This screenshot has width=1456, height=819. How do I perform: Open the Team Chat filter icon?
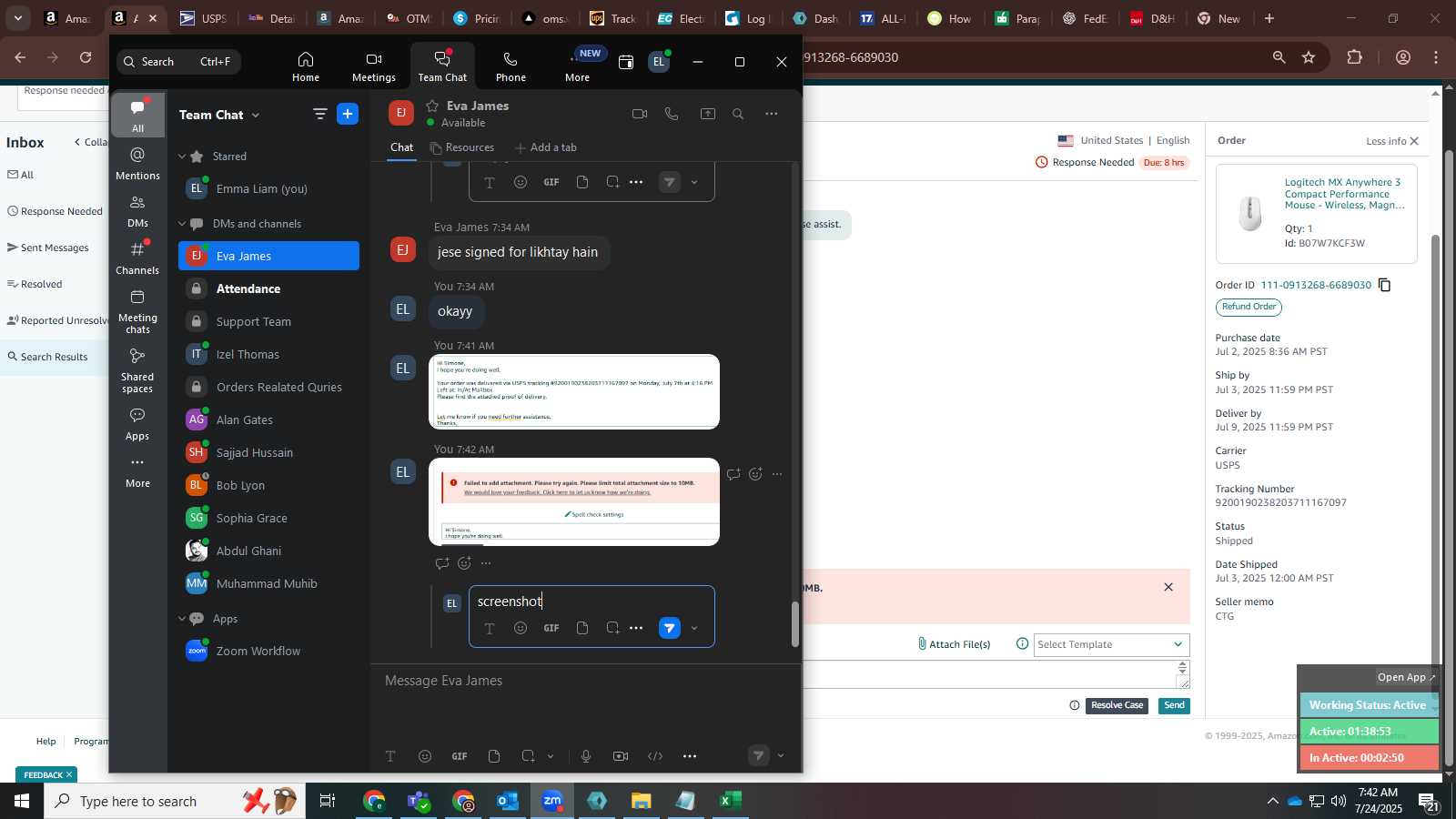tap(320, 114)
